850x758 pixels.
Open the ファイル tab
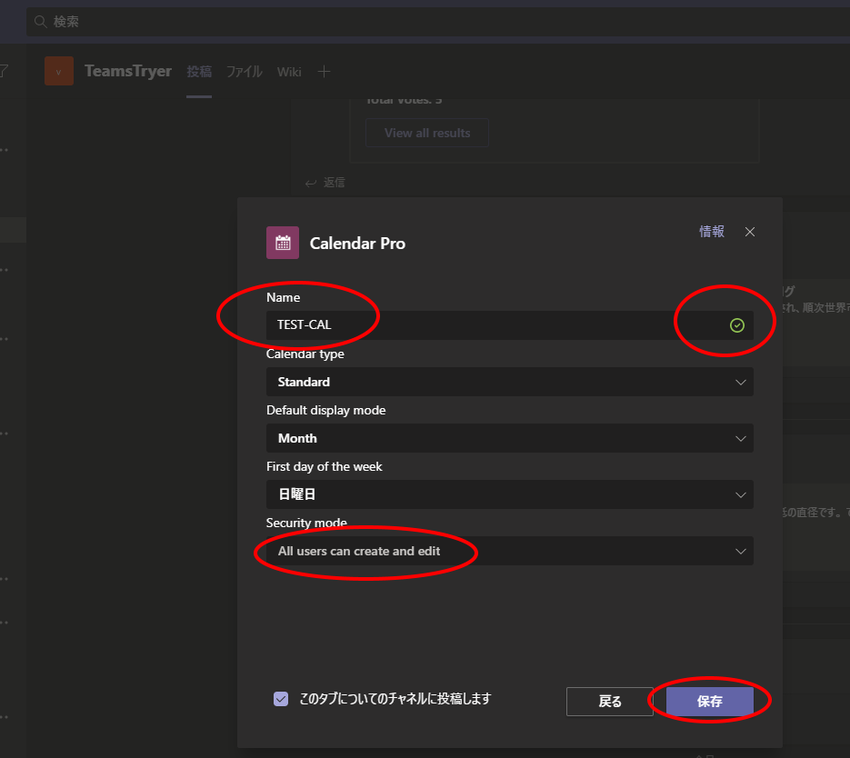[244, 72]
